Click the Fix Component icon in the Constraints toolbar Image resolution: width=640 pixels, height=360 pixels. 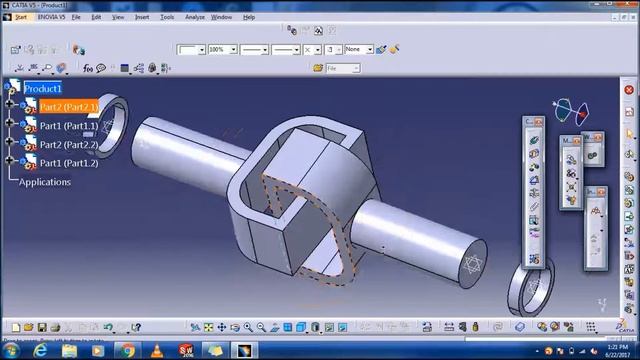click(534, 193)
